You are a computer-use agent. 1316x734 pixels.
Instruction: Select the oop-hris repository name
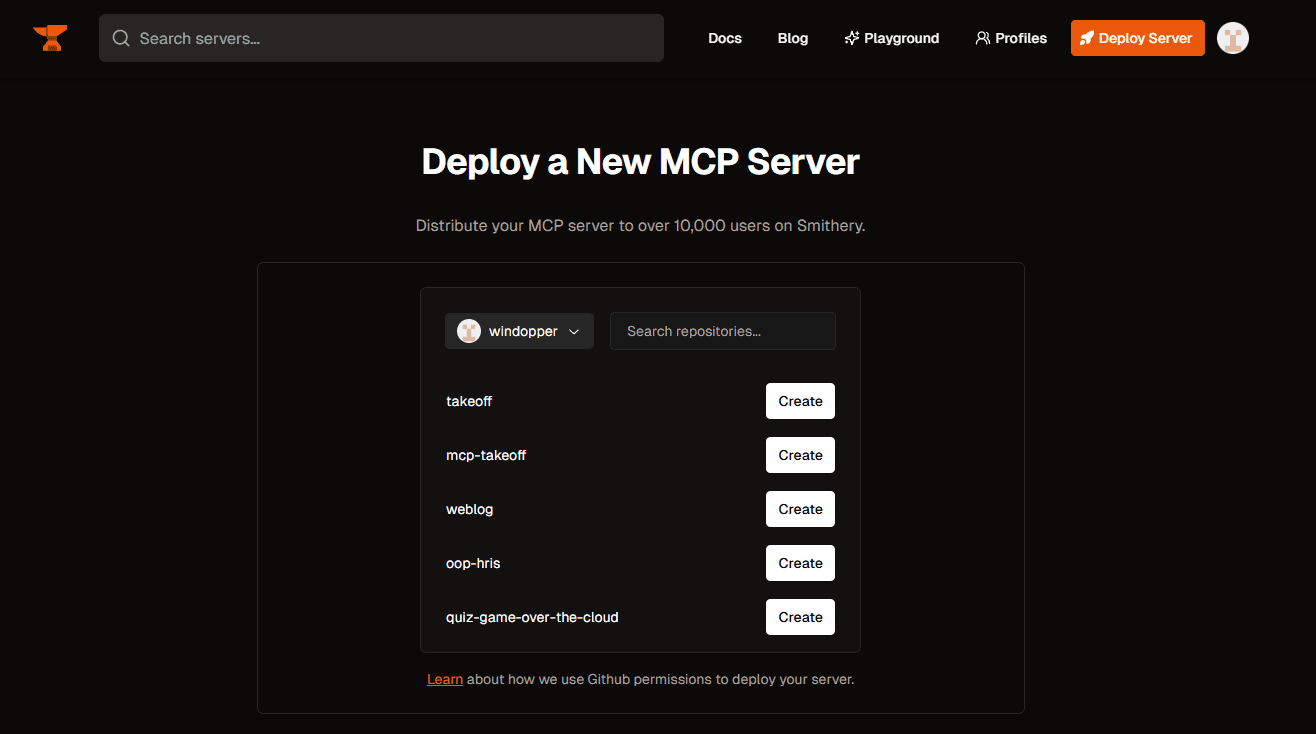pyautogui.click(x=473, y=563)
